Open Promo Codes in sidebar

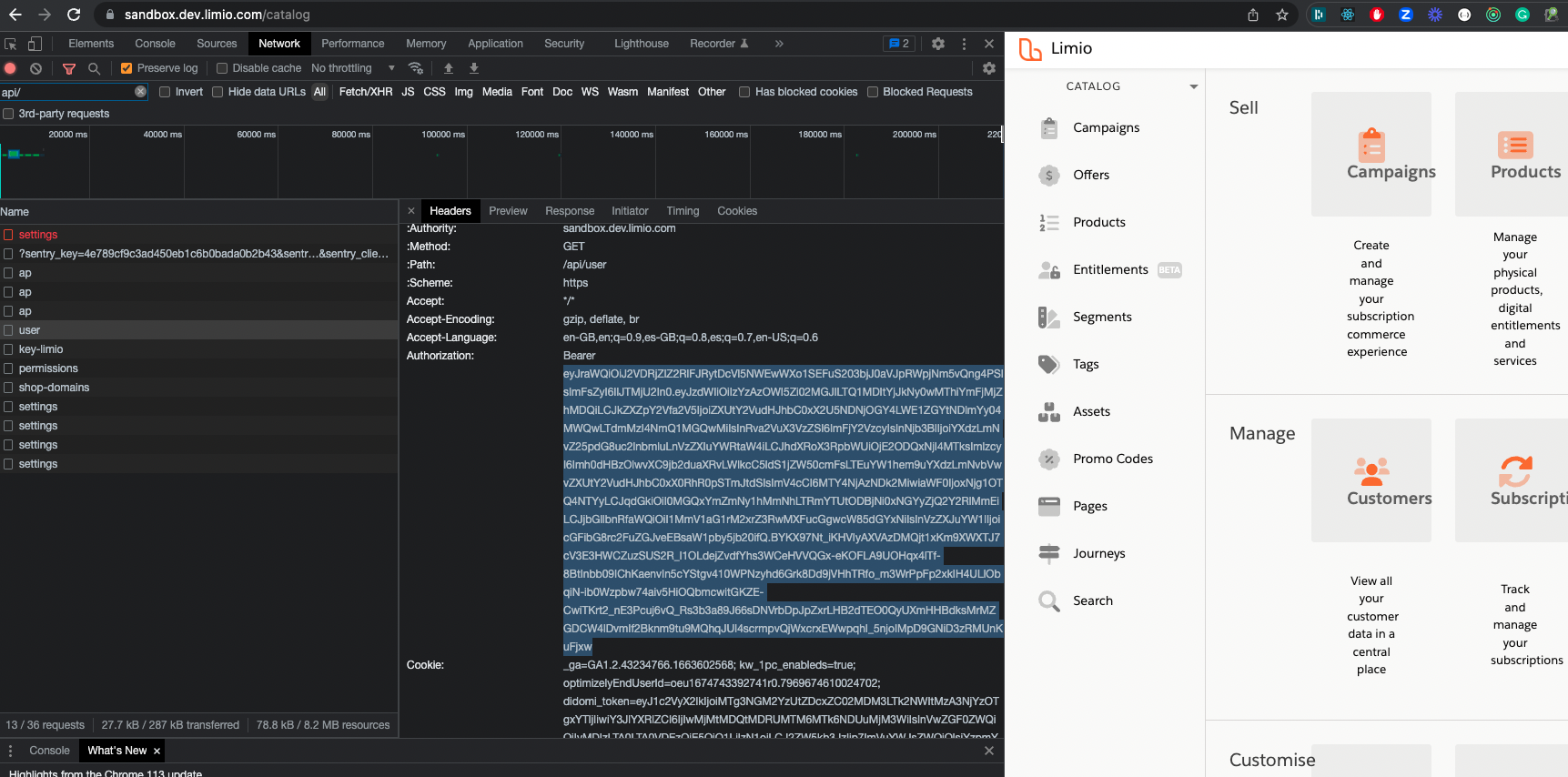pyautogui.click(x=1112, y=459)
